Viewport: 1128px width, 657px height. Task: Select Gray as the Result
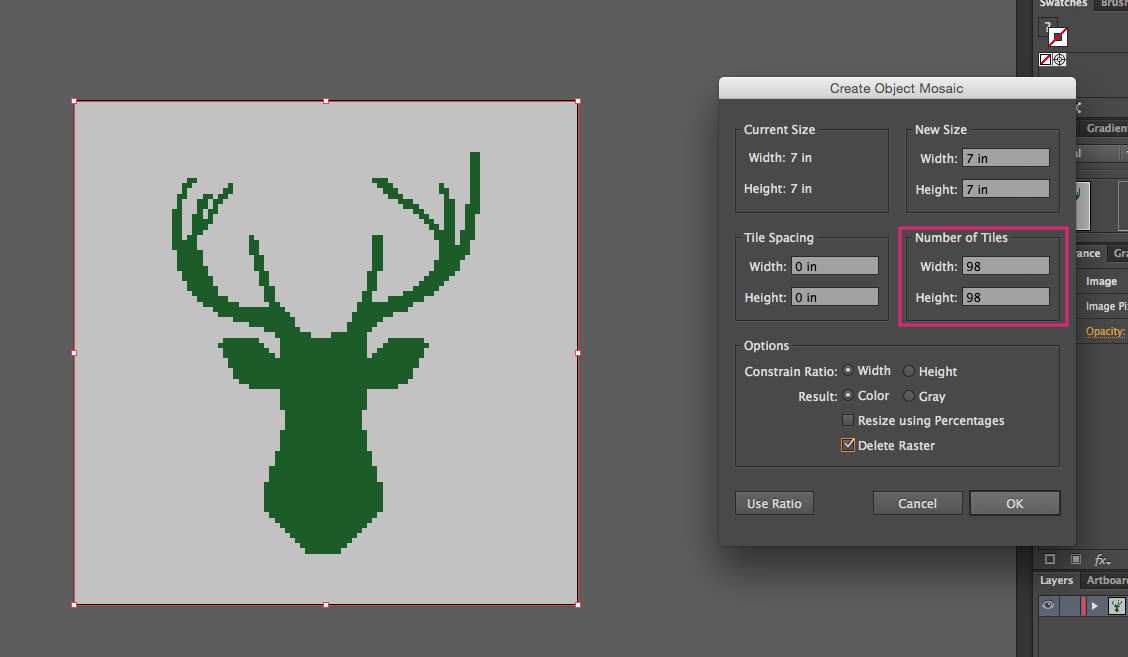coord(909,397)
